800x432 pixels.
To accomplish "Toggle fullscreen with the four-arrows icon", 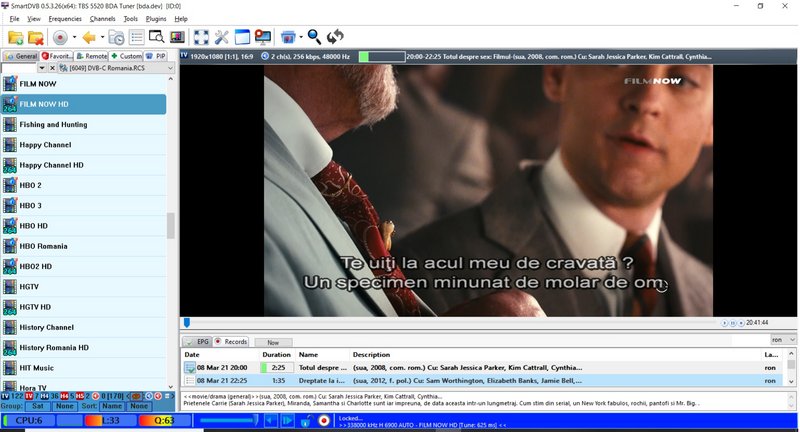I will (201, 37).
